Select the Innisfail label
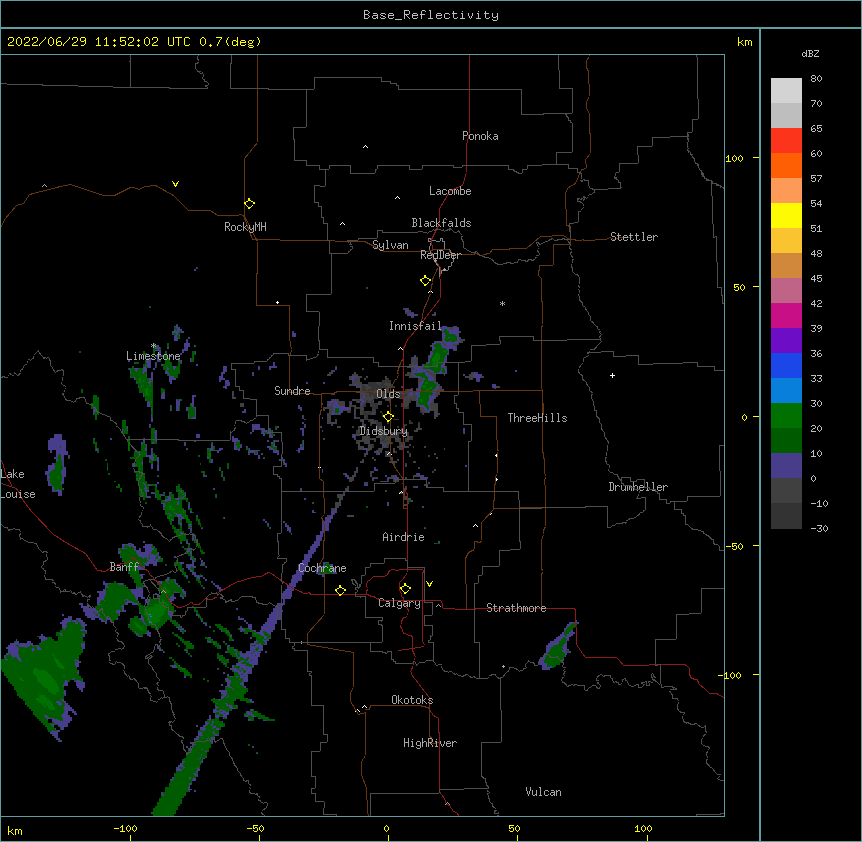Image resolution: width=862 pixels, height=842 pixels. coord(415,326)
